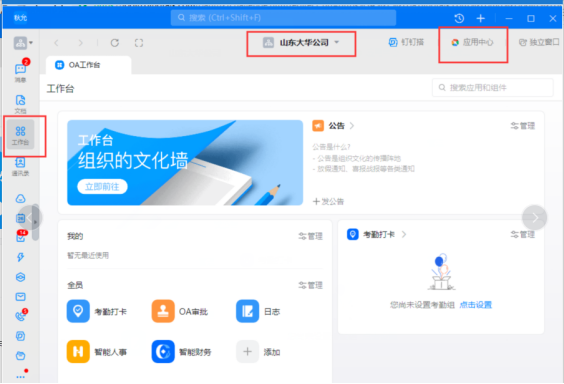Expand the 考勤打卡 card chevron arrow
This screenshot has width=564, height=384.
404,234
